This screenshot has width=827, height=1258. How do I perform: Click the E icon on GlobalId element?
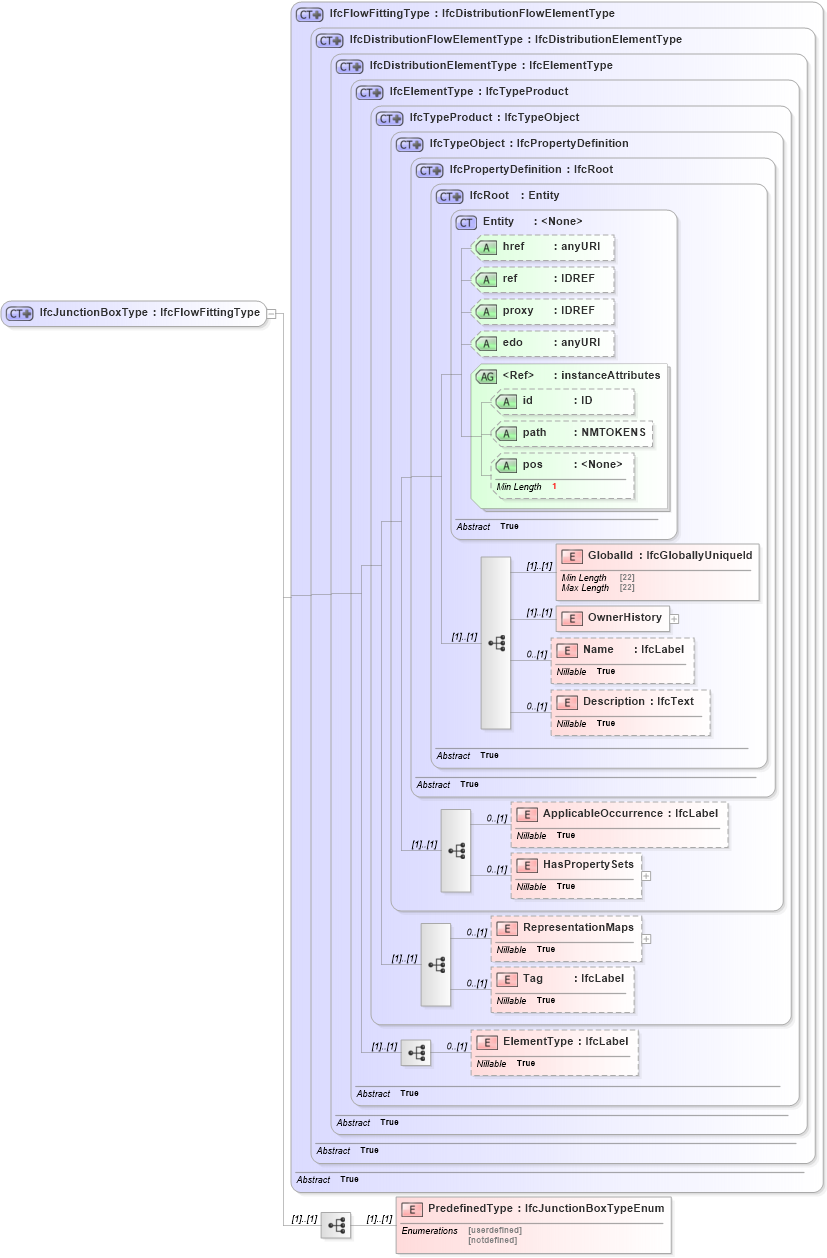(572, 556)
